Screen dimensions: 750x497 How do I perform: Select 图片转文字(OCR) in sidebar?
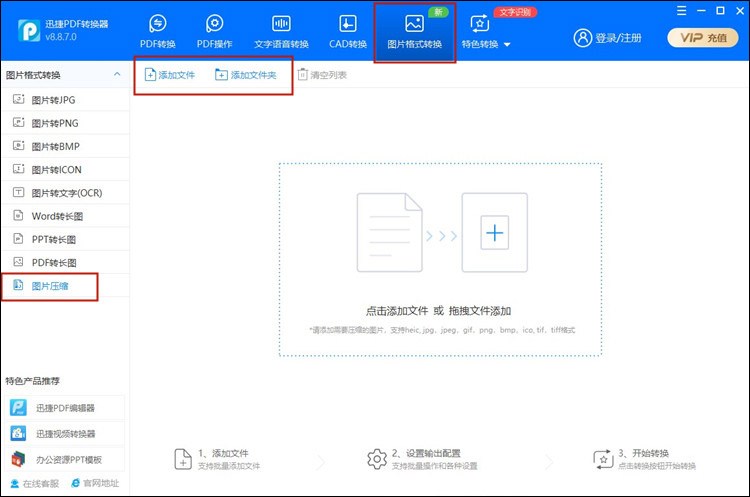coord(66,193)
